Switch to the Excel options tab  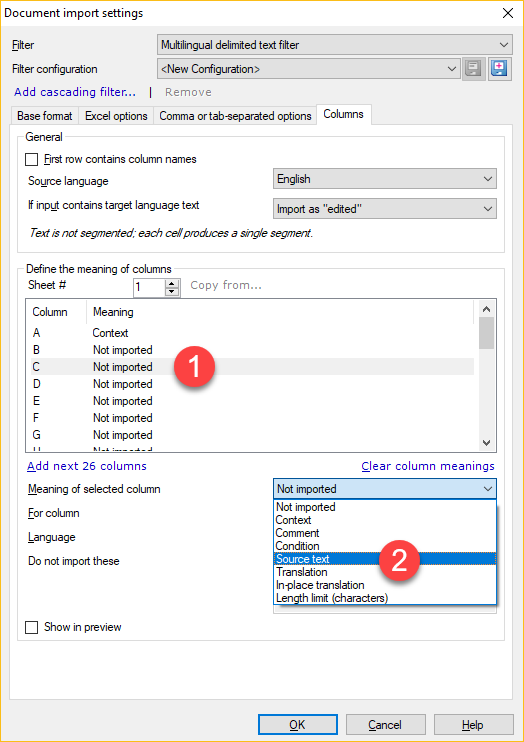point(116,116)
